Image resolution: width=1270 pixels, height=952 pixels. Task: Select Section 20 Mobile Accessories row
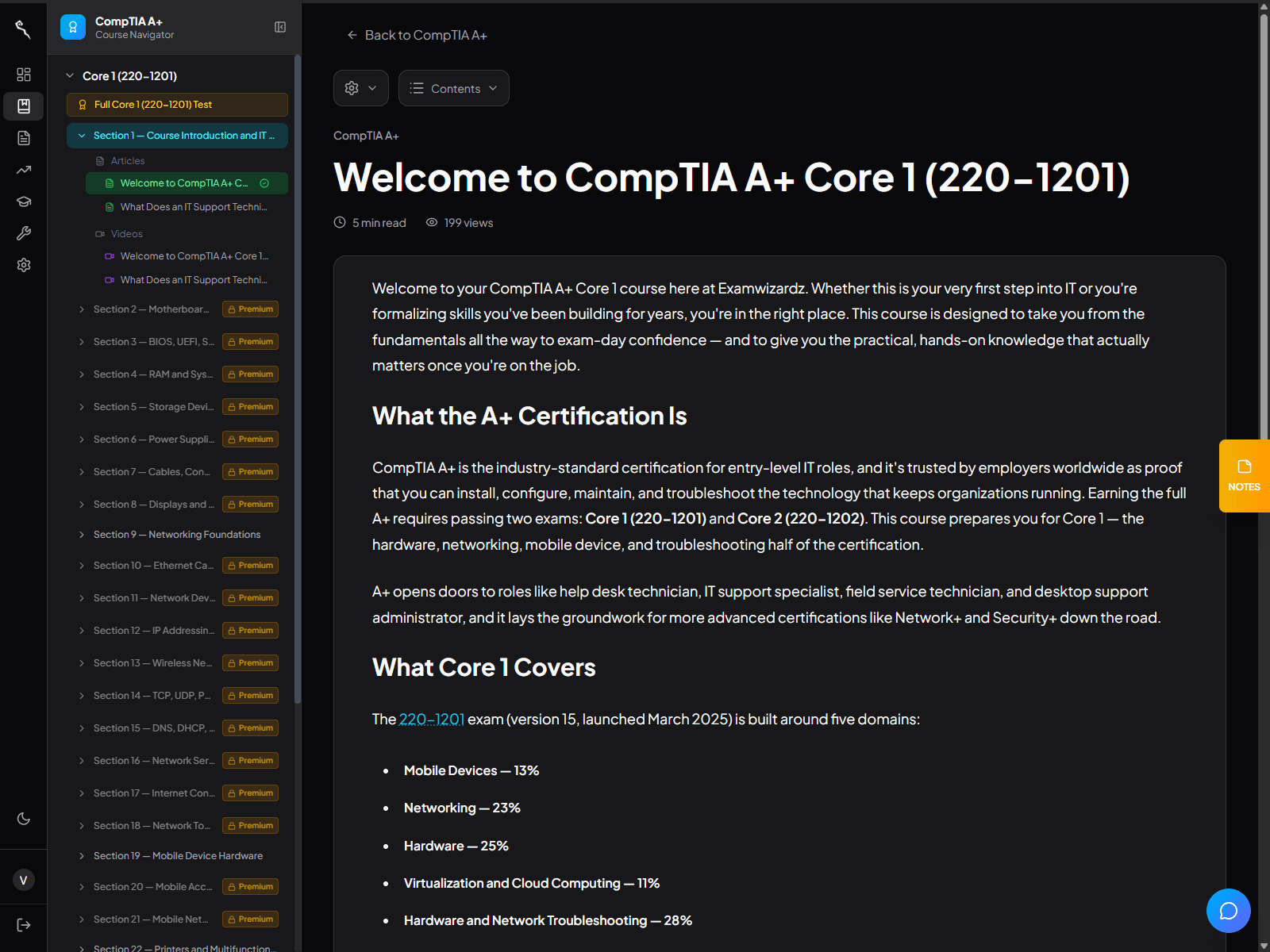pyautogui.click(x=177, y=887)
